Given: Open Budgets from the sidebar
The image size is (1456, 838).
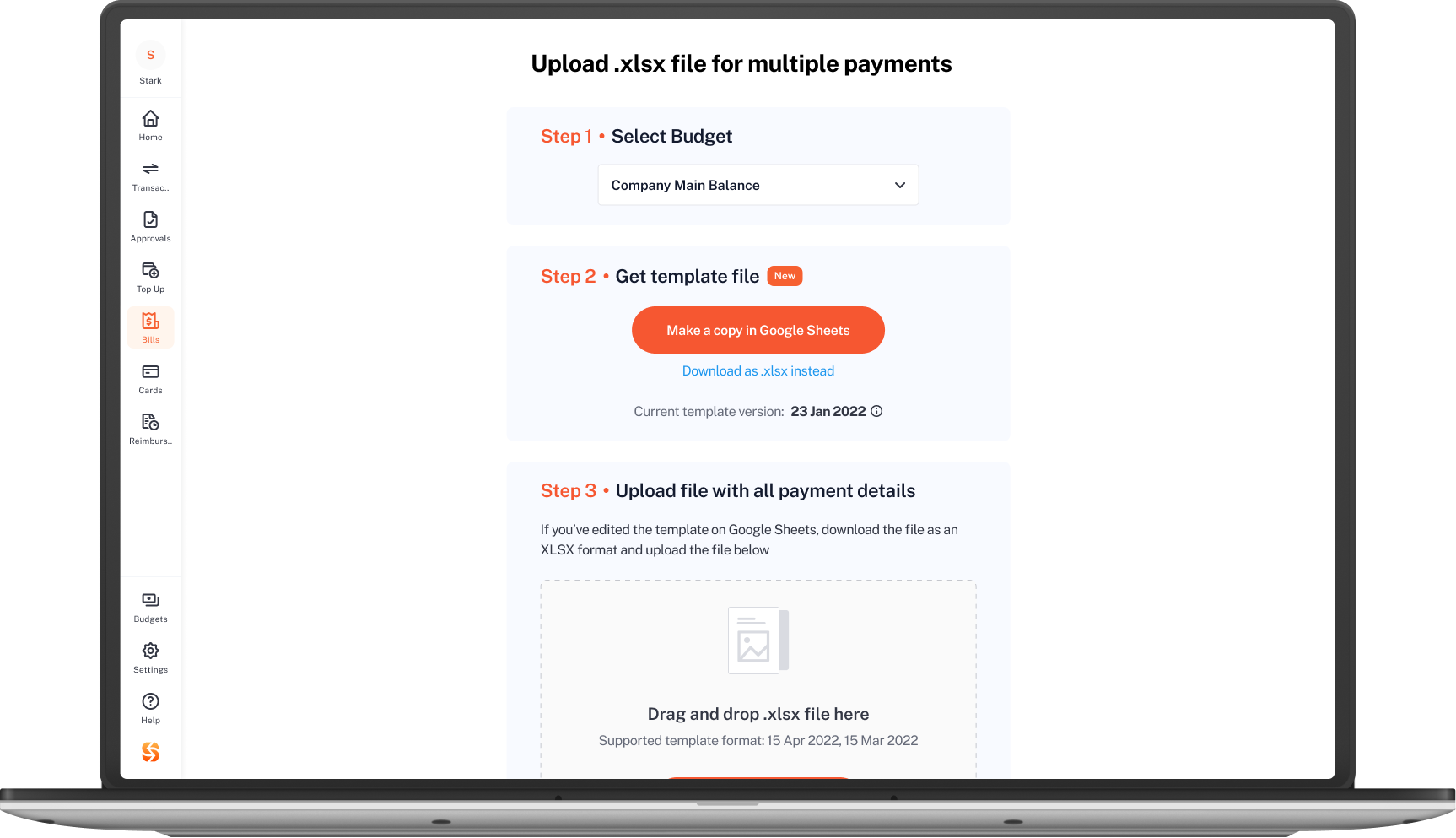Looking at the screenshot, I should pyautogui.click(x=150, y=607).
